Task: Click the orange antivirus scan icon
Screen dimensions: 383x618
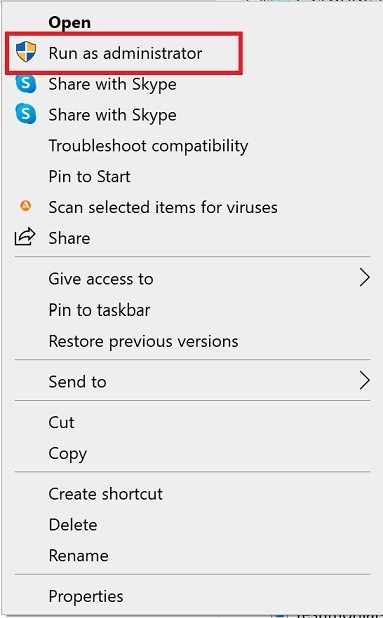Action: click(26, 206)
